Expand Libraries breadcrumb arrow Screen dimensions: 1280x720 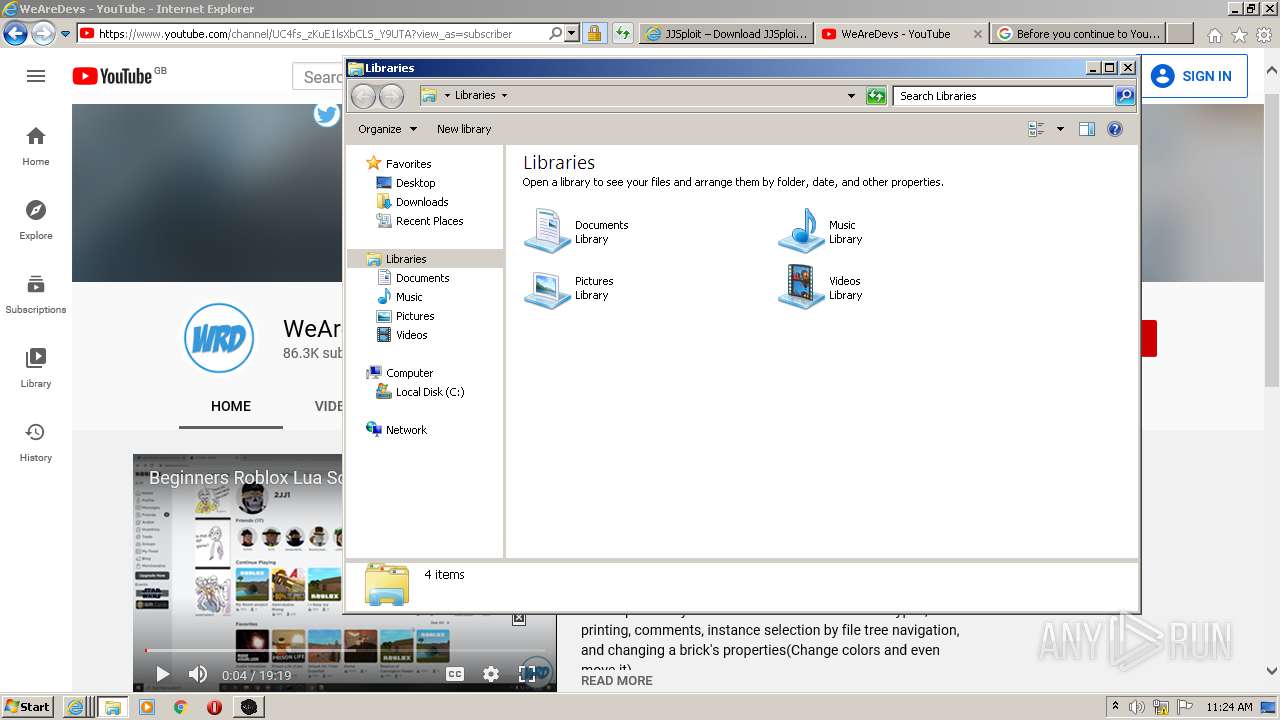pyautogui.click(x=504, y=96)
